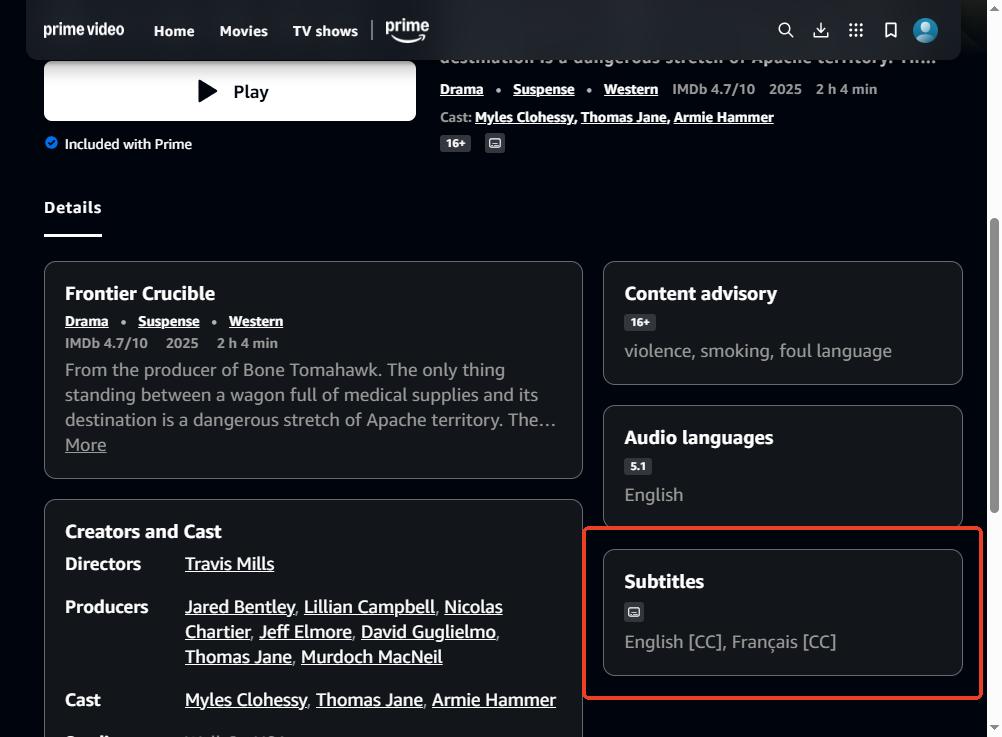Screen dimensions: 1002x737
Task: Open Armie Hammer in top Cast line
Action: pyautogui.click(x=723, y=117)
